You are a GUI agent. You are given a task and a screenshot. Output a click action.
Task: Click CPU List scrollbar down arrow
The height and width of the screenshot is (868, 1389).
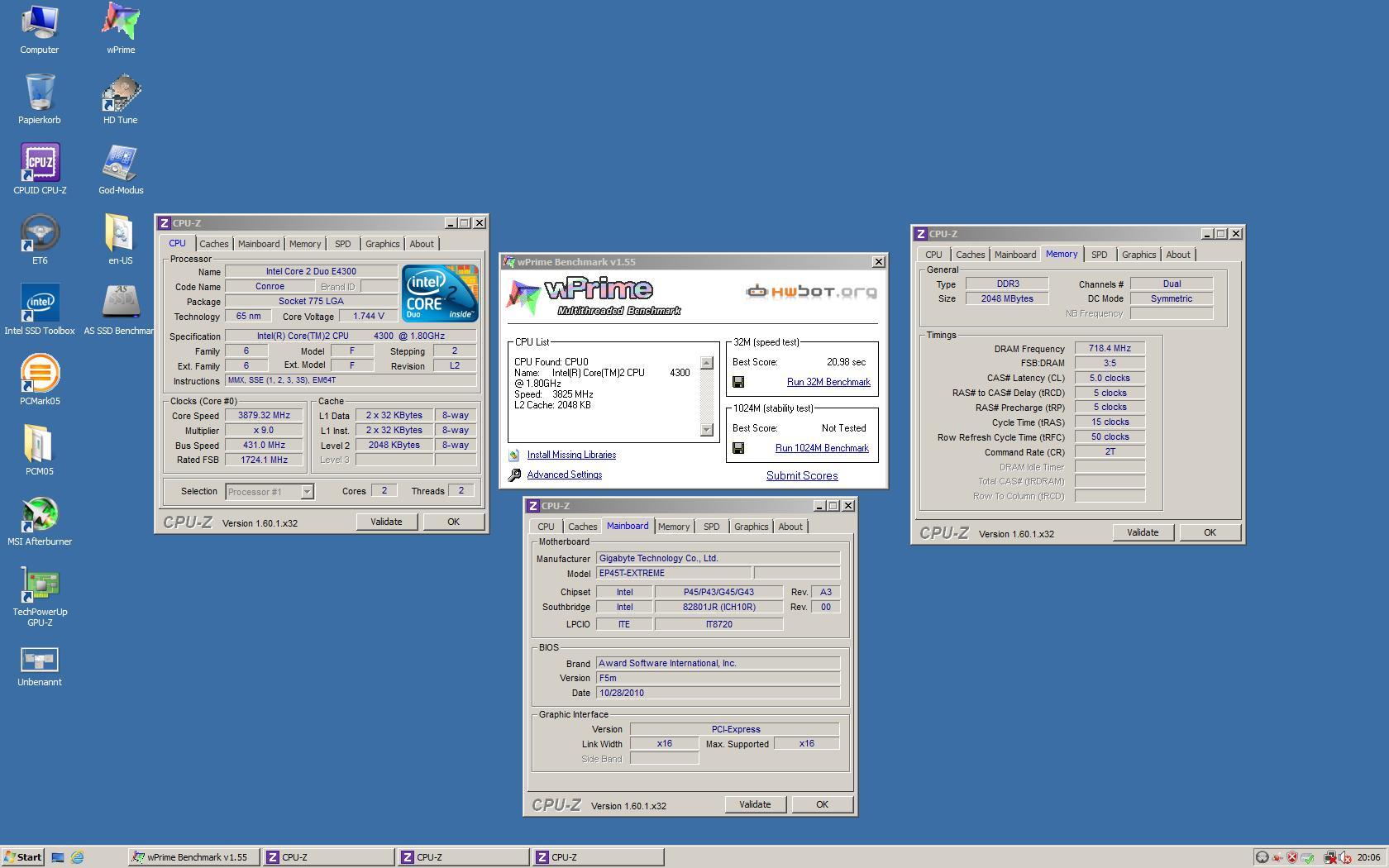[706, 429]
